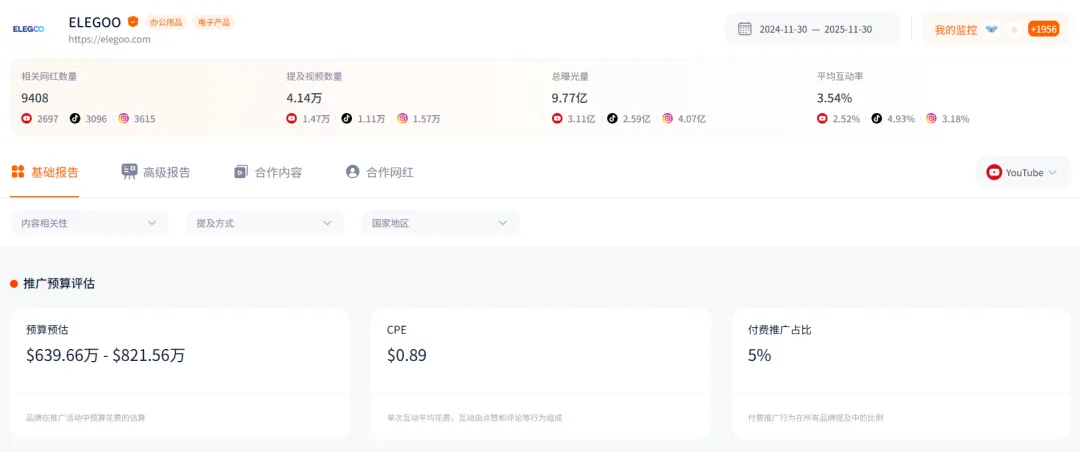This screenshot has height=452, width=1080.
Task: Click the 合作内容 video stack icon
Action: 240,172
